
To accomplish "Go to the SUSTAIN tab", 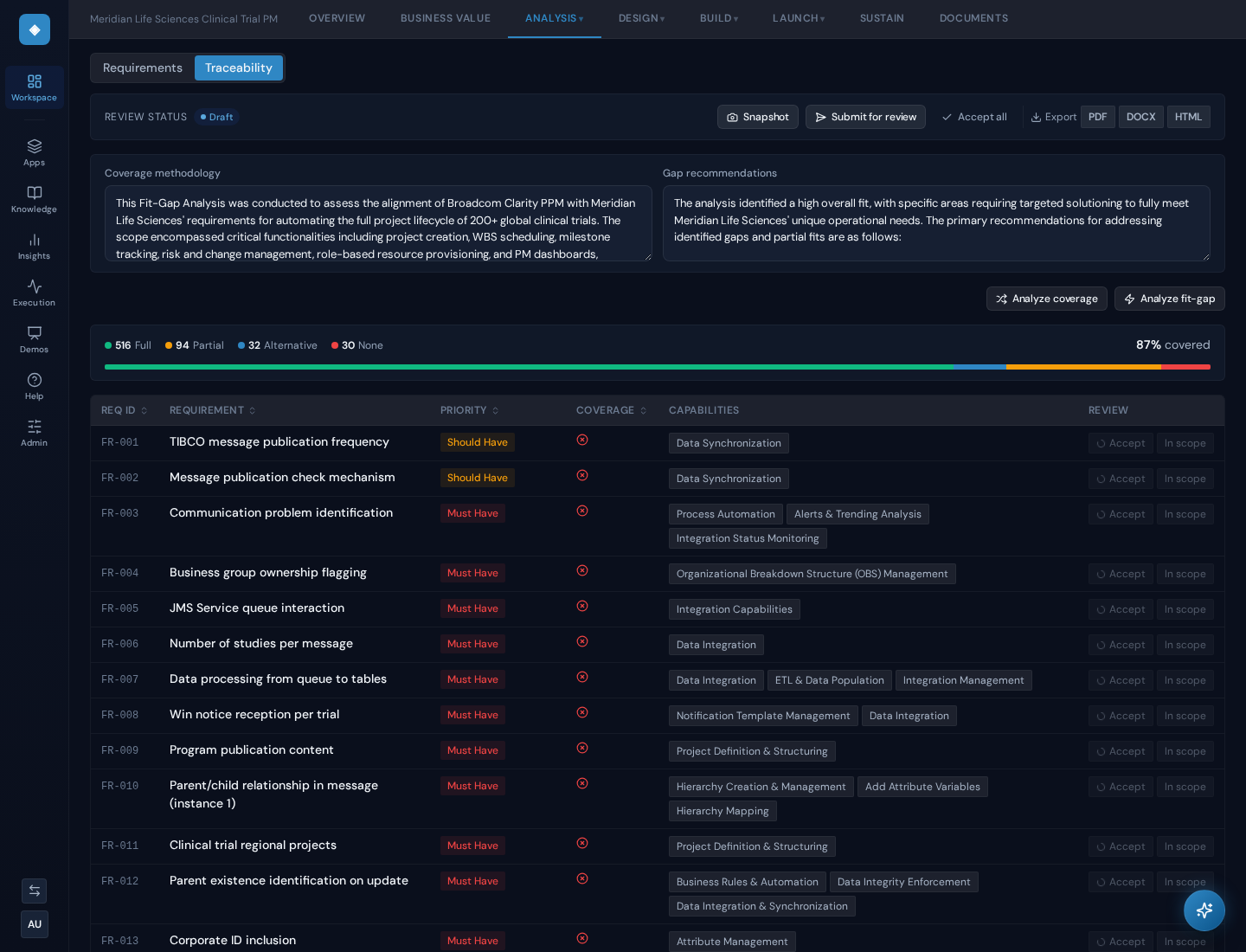I will (882, 18).
